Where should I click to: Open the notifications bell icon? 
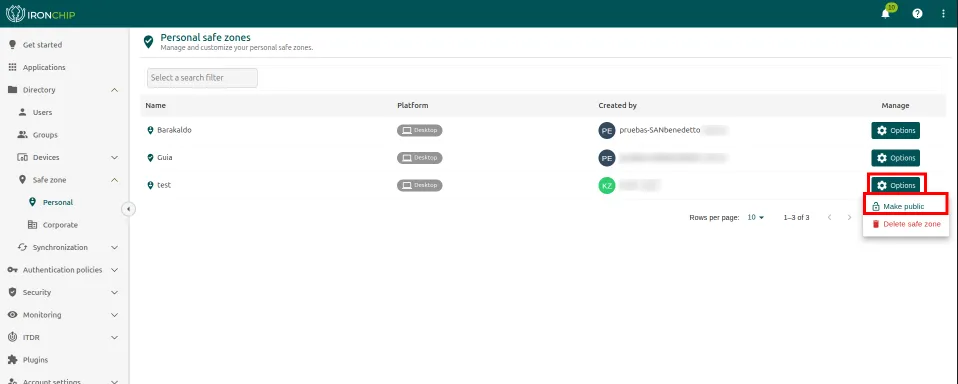[885, 13]
